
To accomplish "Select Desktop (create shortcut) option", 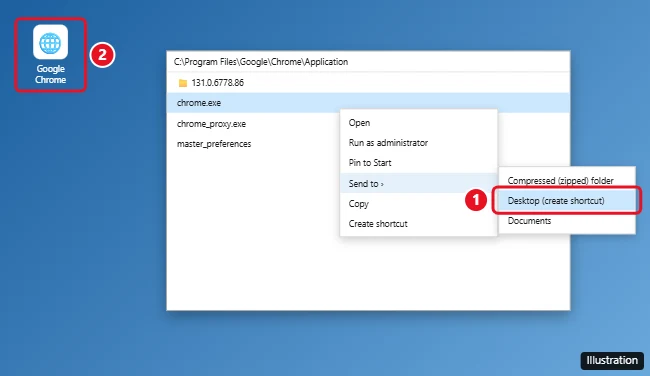I will tap(567, 201).
